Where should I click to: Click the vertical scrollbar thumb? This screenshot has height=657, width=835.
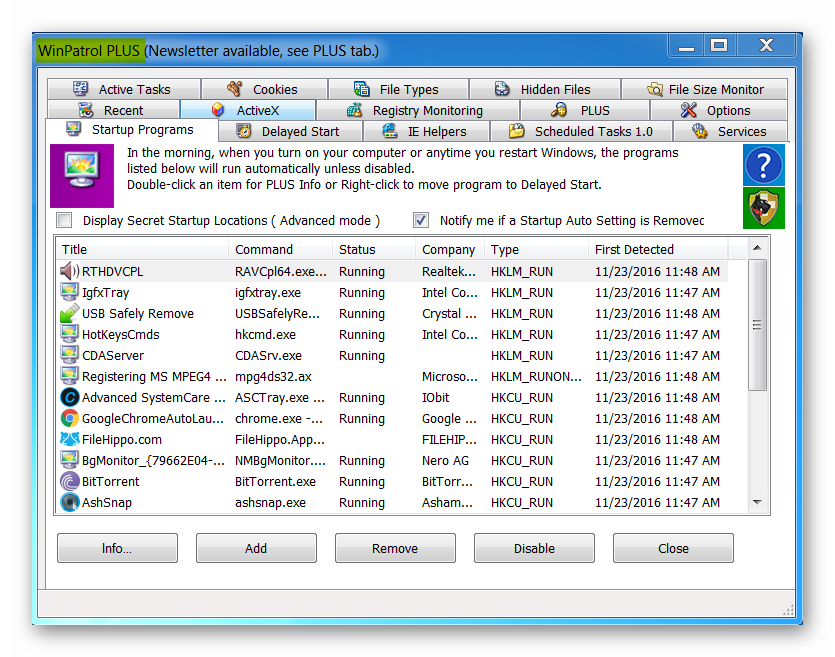point(757,325)
